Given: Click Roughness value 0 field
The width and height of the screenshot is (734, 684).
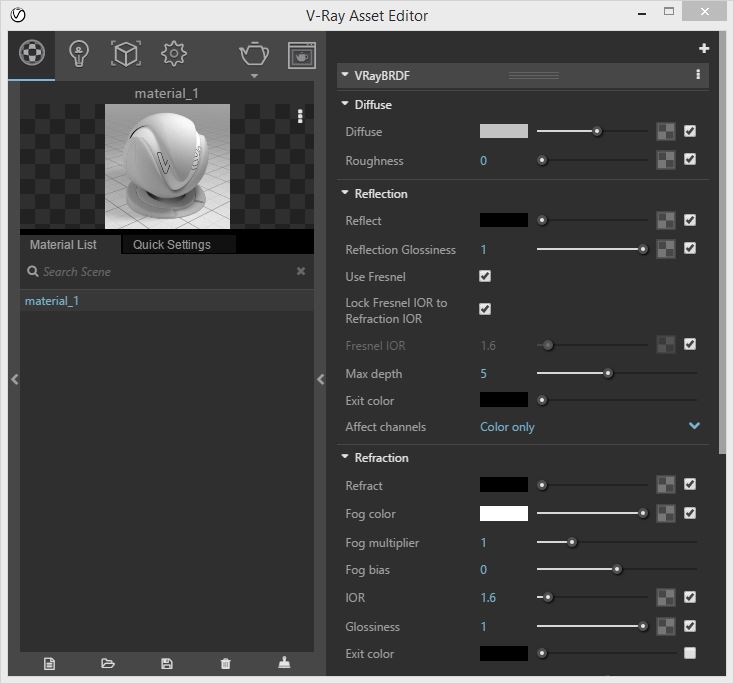Looking at the screenshot, I should [484, 161].
